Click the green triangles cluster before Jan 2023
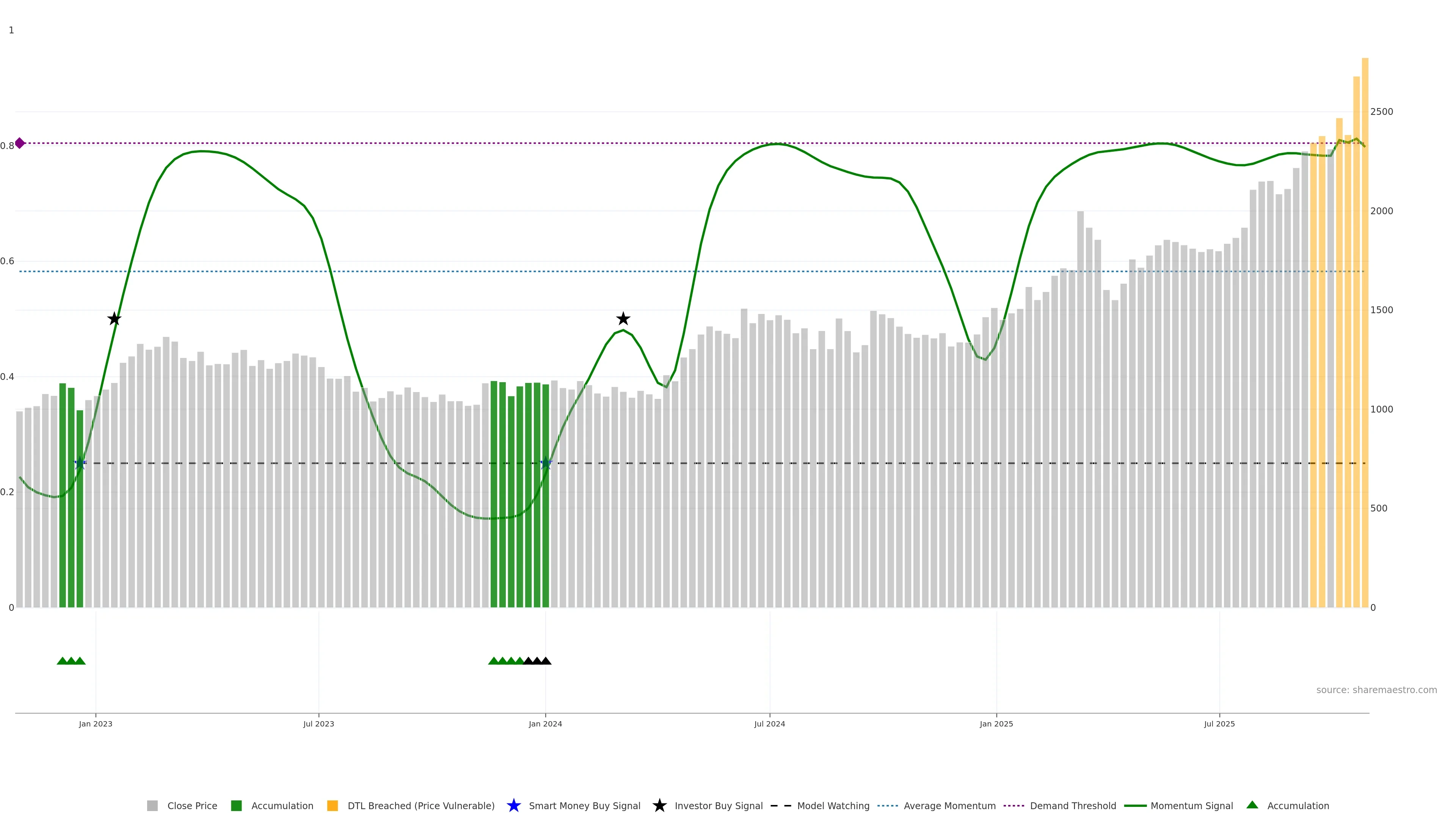1456x819 pixels. 71,661
